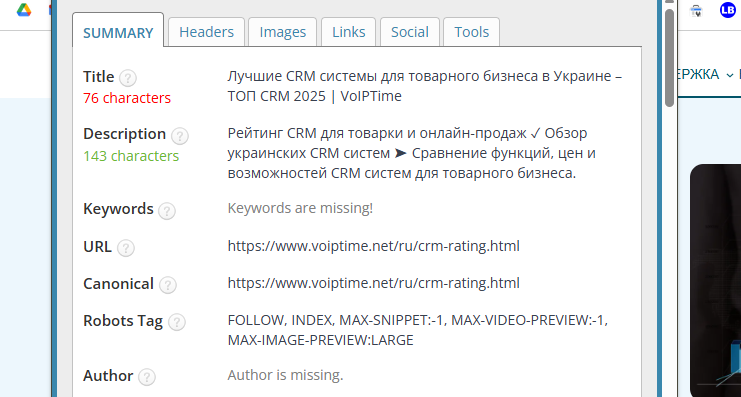Screen dimensions: 741x397
Task: Click the LB profile avatar icon
Action: (x=728, y=10)
